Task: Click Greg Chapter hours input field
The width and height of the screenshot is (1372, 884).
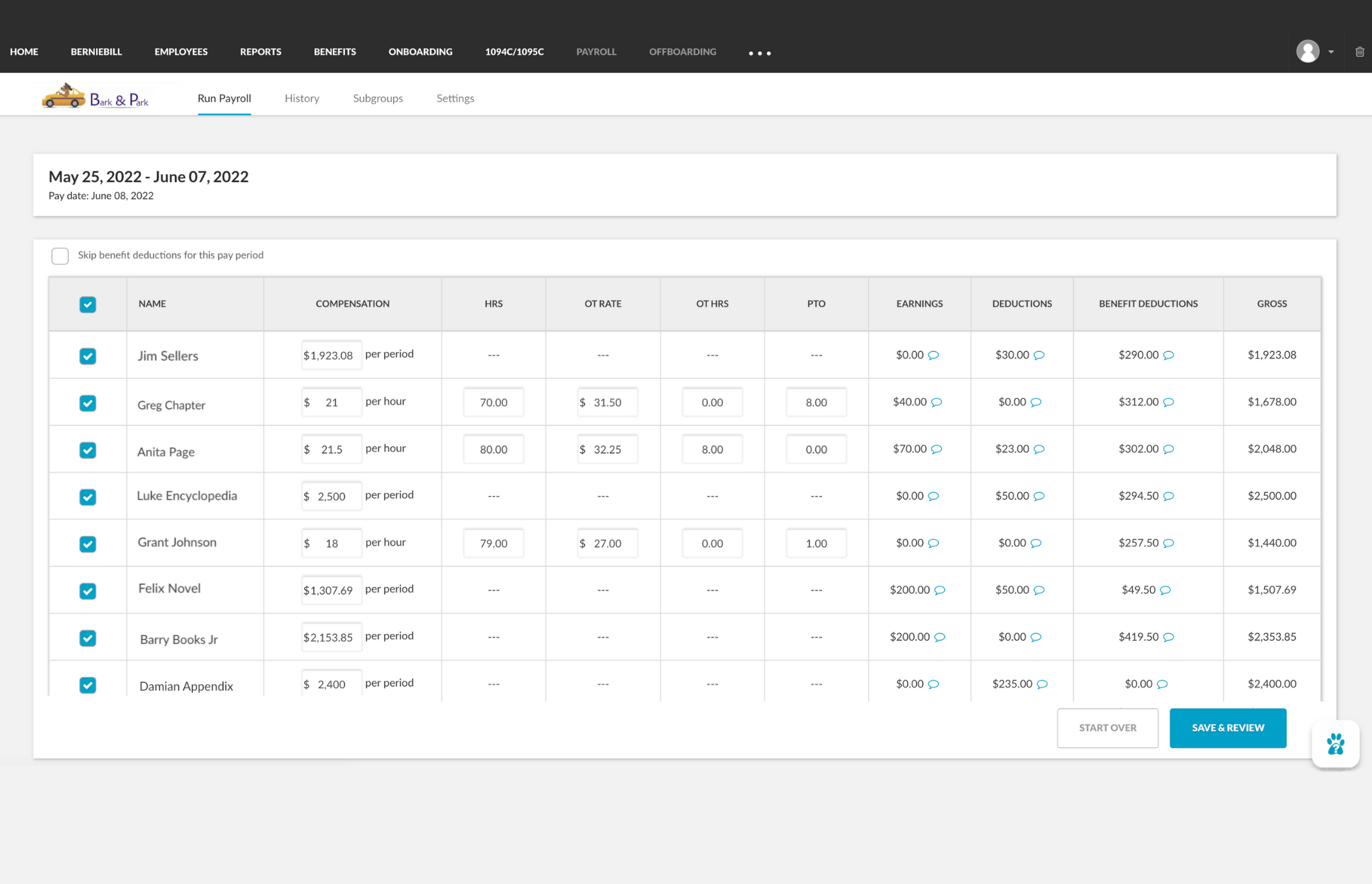Action: click(494, 402)
